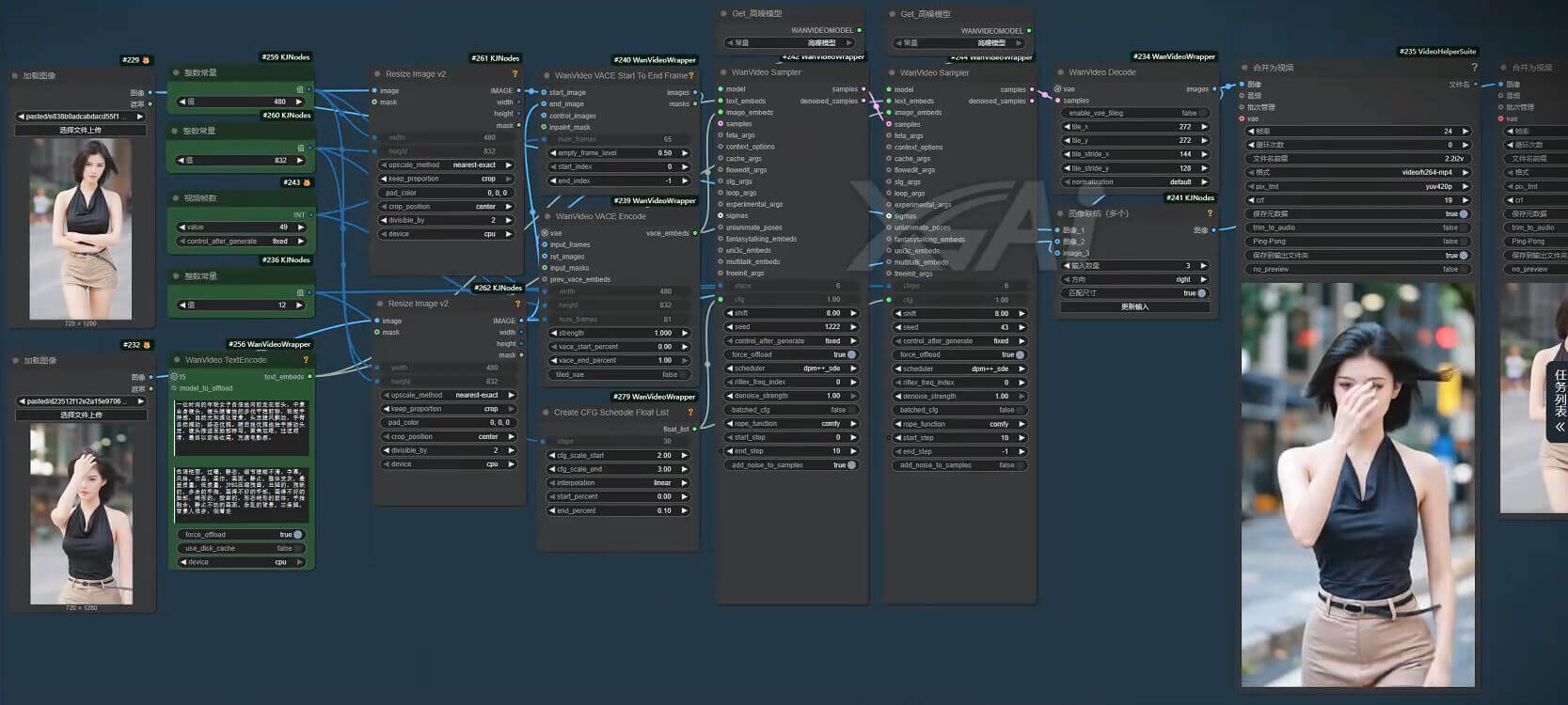Toggle Ping-Pong in #235 合并为视频 node
The width and height of the screenshot is (1568, 705).
point(1357,242)
